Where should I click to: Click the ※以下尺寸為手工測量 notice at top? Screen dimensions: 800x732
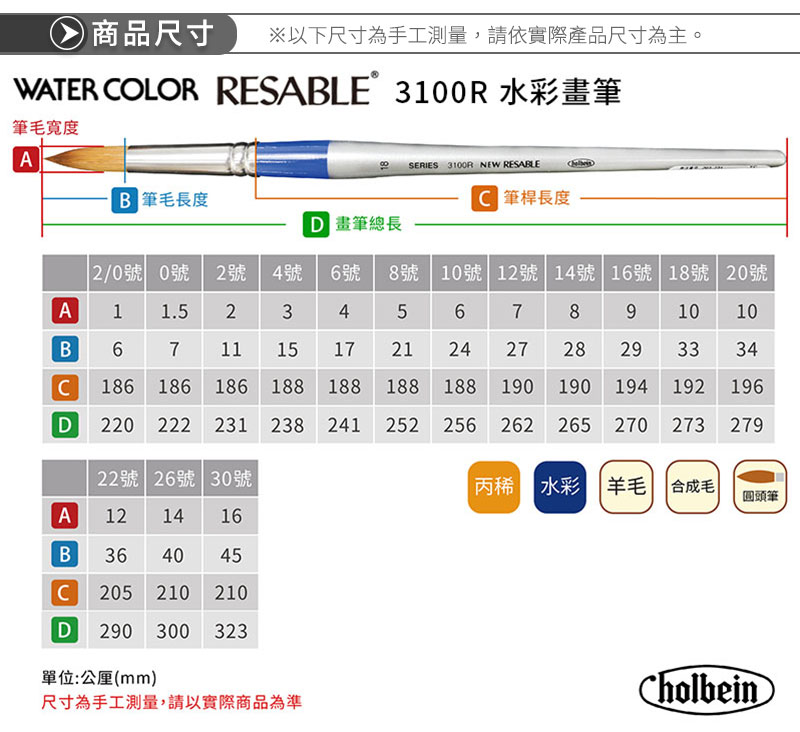[486, 35]
